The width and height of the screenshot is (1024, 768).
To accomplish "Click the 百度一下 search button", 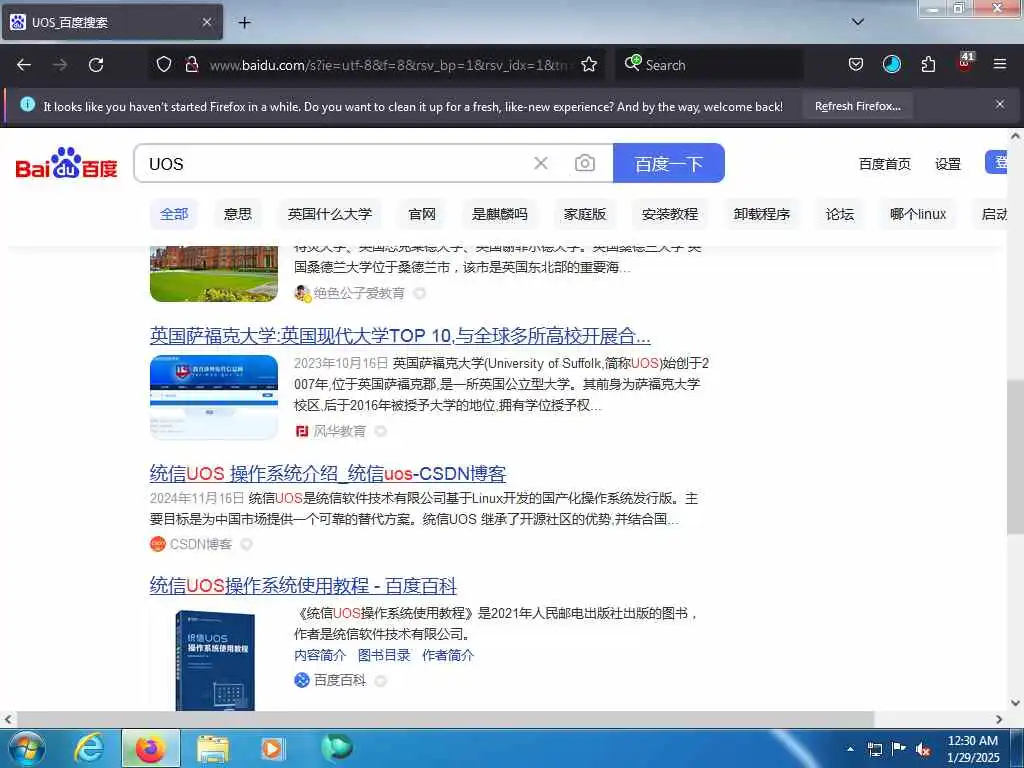I will [669, 163].
